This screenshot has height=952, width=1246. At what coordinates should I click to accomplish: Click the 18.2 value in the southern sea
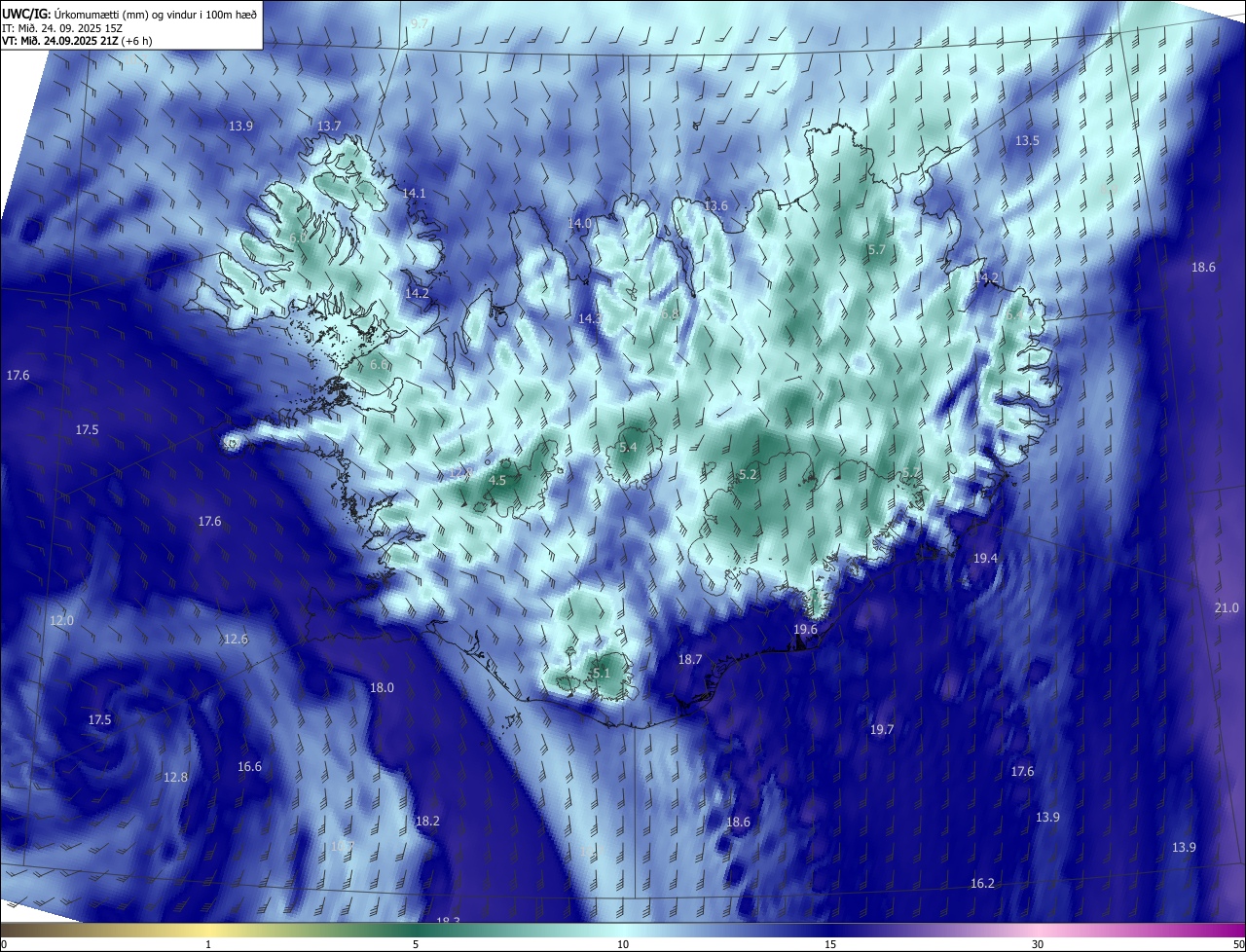click(427, 822)
